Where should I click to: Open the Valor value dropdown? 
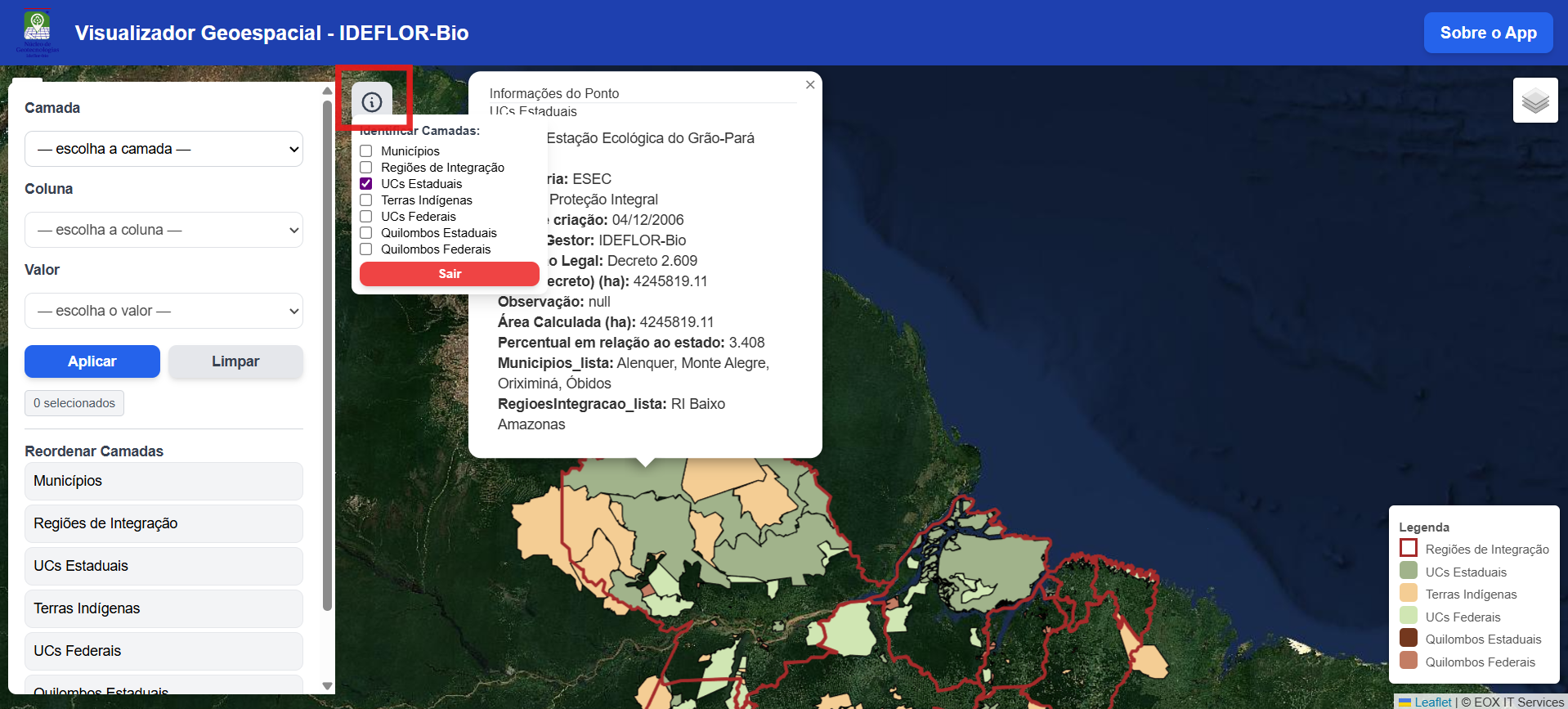pyautogui.click(x=164, y=311)
